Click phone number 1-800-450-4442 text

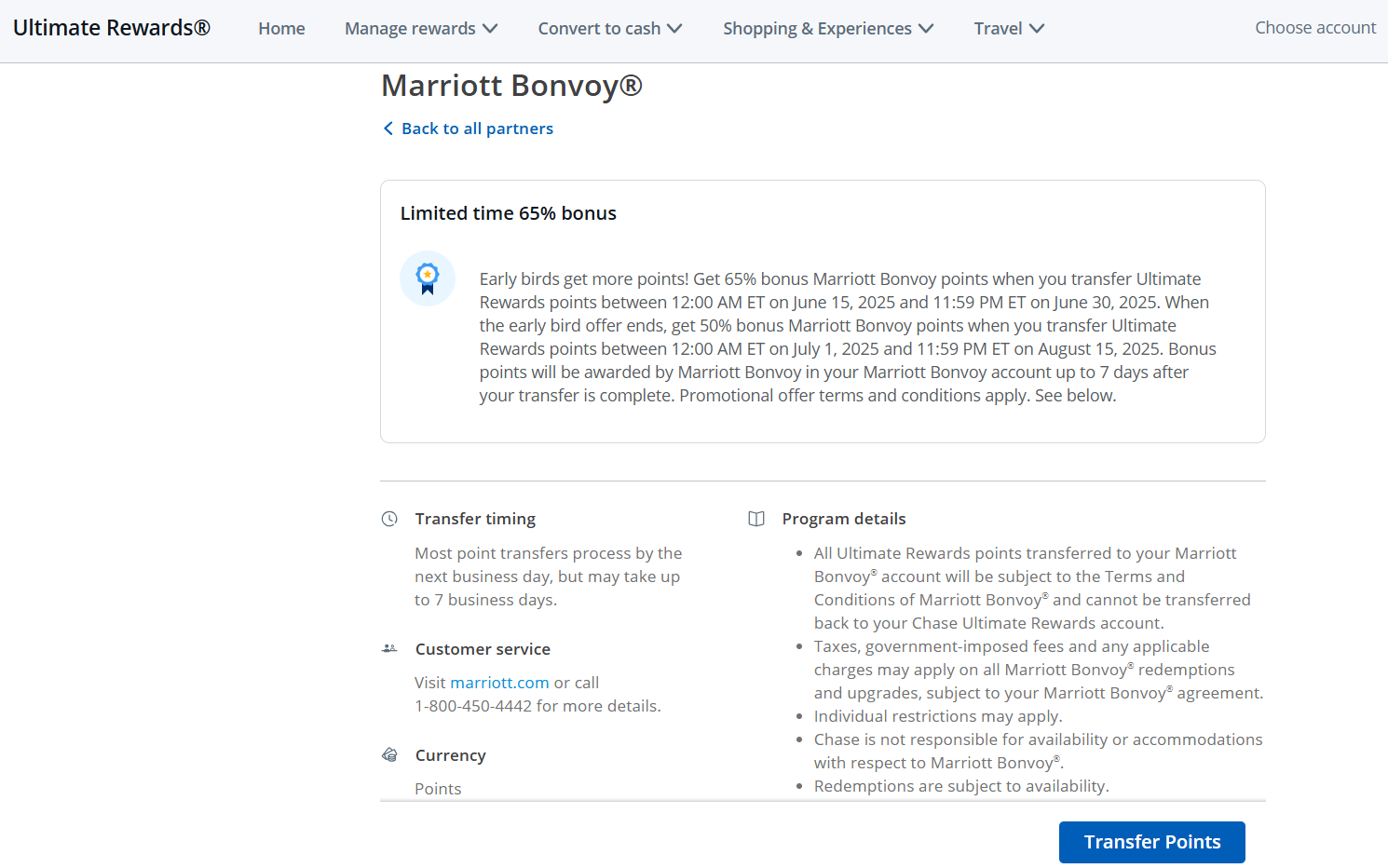pos(473,706)
